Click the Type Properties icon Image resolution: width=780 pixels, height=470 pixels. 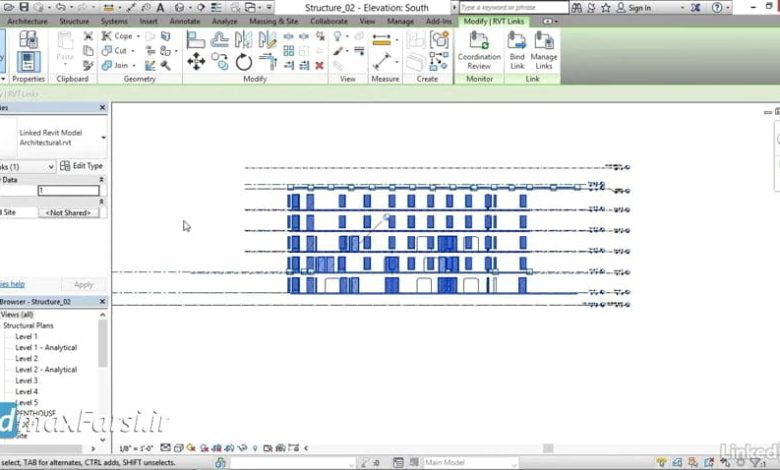tap(28, 39)
